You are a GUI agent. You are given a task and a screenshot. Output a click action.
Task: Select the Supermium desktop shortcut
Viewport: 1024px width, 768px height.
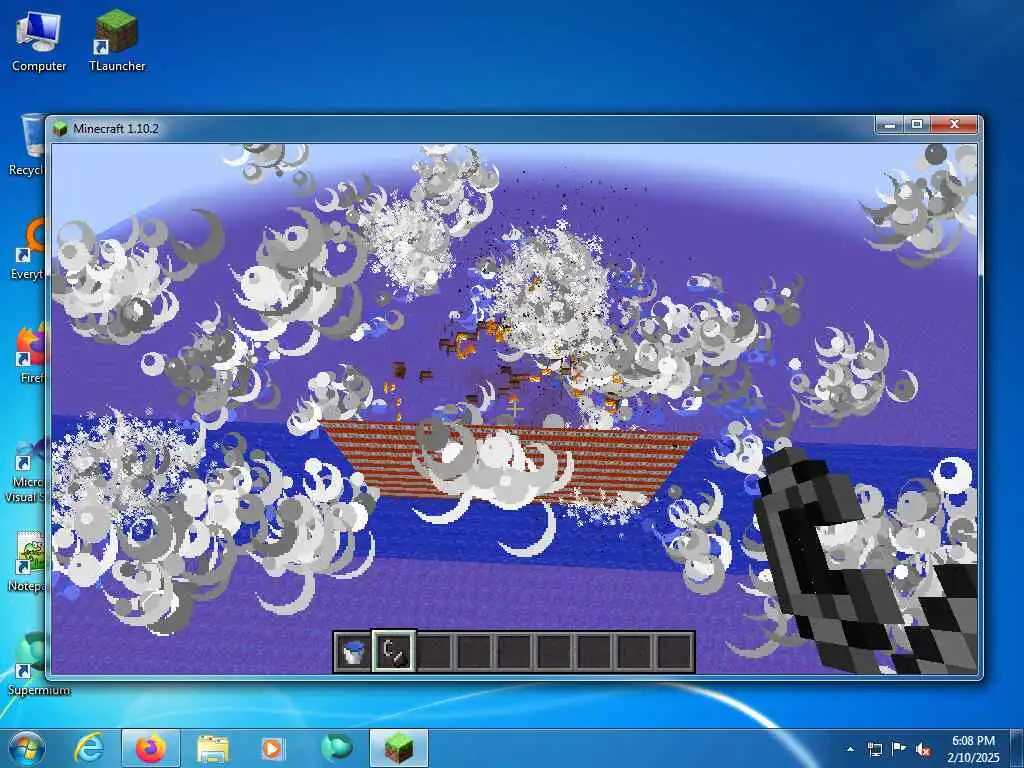tap(33, 664)
